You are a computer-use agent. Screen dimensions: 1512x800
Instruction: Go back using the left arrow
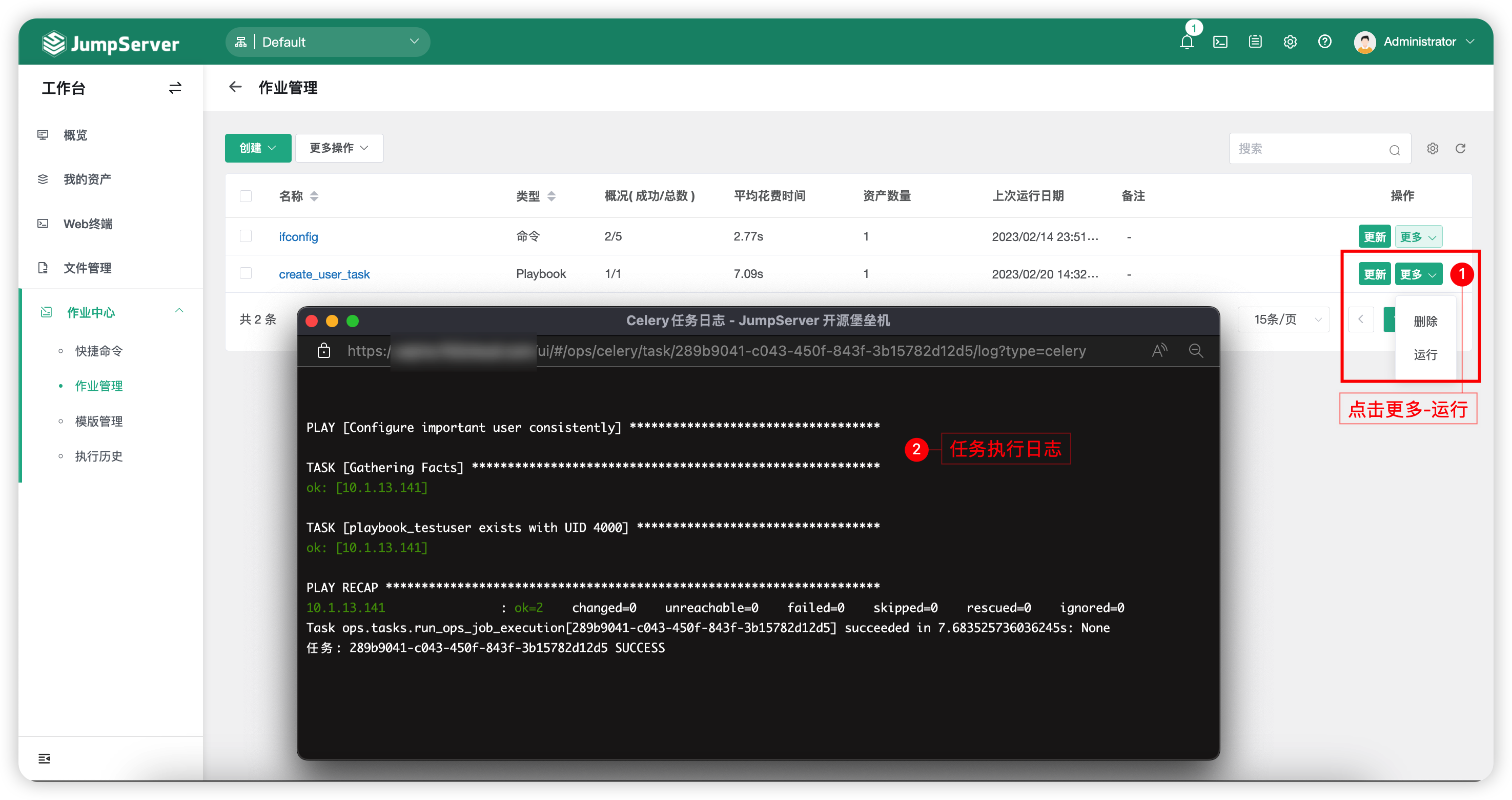point(235,87)
